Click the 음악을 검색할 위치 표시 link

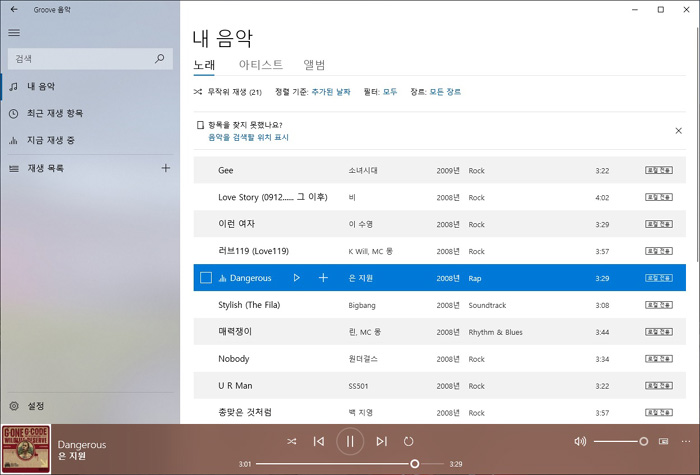(x=248, y=138)
